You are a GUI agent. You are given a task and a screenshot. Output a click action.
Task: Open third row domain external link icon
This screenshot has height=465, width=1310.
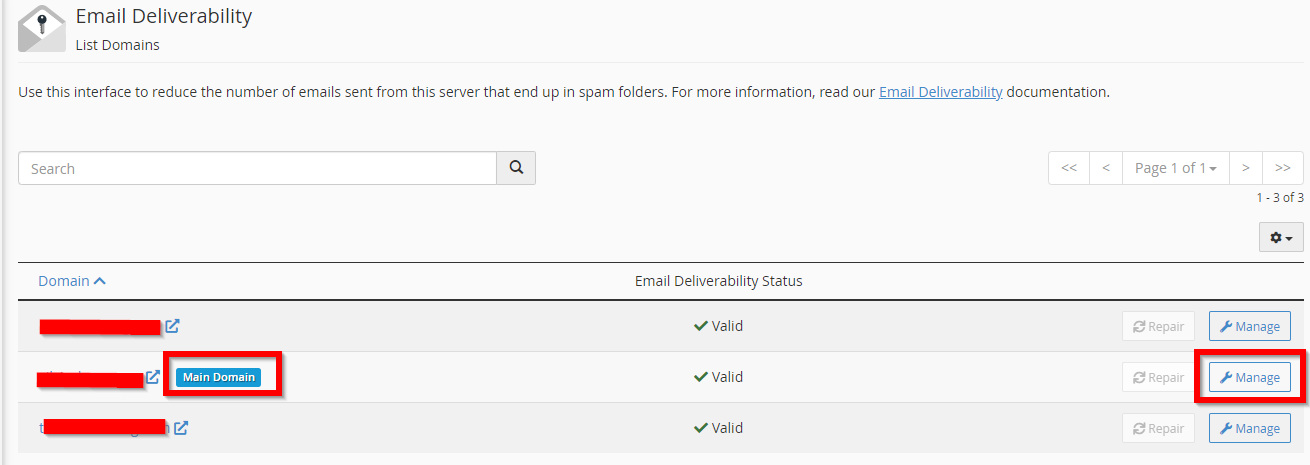(181, 428)
